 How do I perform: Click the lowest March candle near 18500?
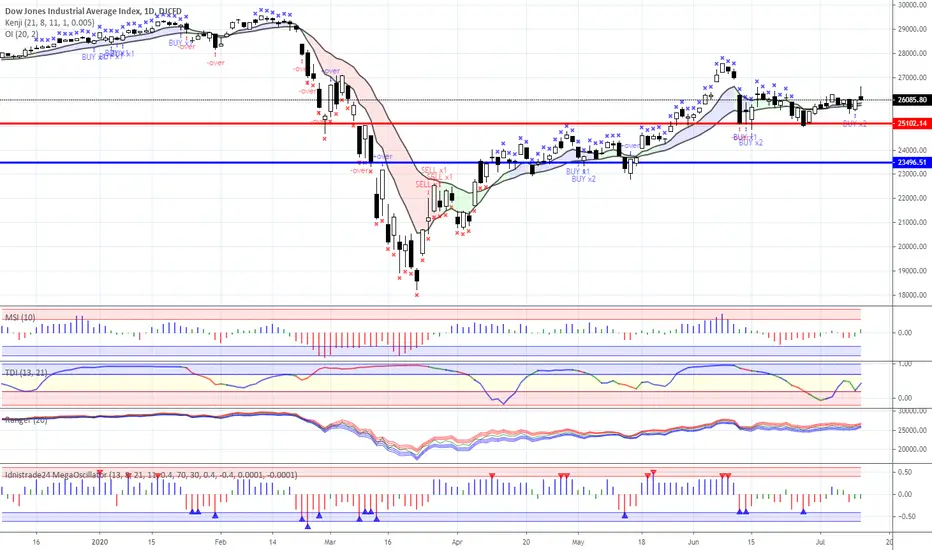pyautogui.click(x=417, y=277)
